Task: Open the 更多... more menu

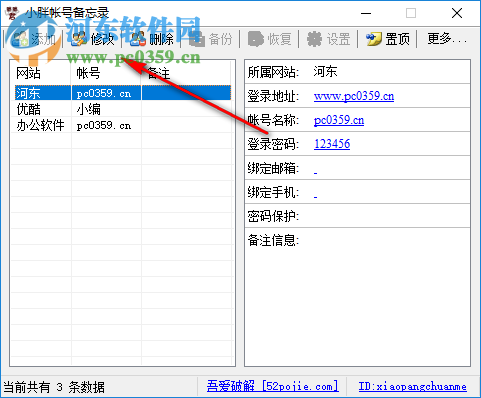Action: point(447,39)
